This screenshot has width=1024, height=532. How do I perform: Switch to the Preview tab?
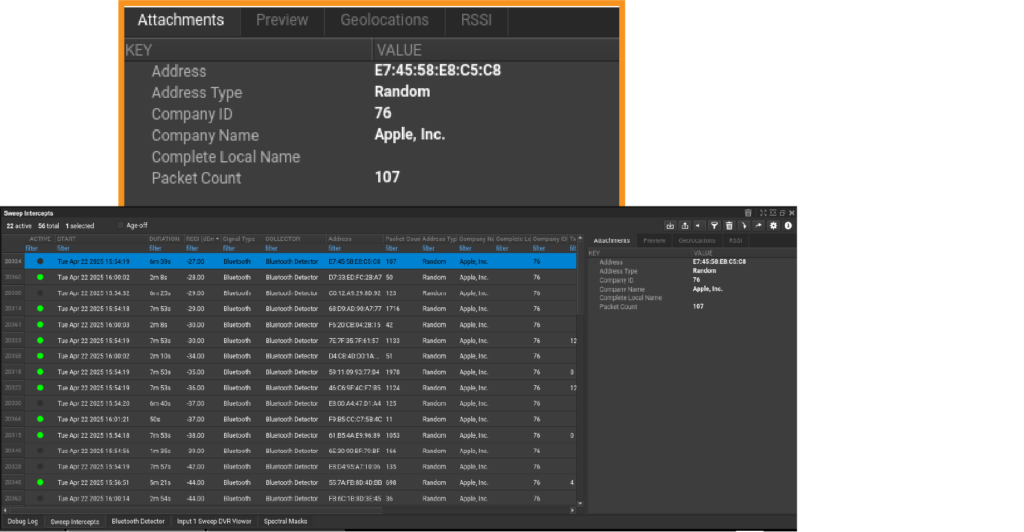point(654,240)
